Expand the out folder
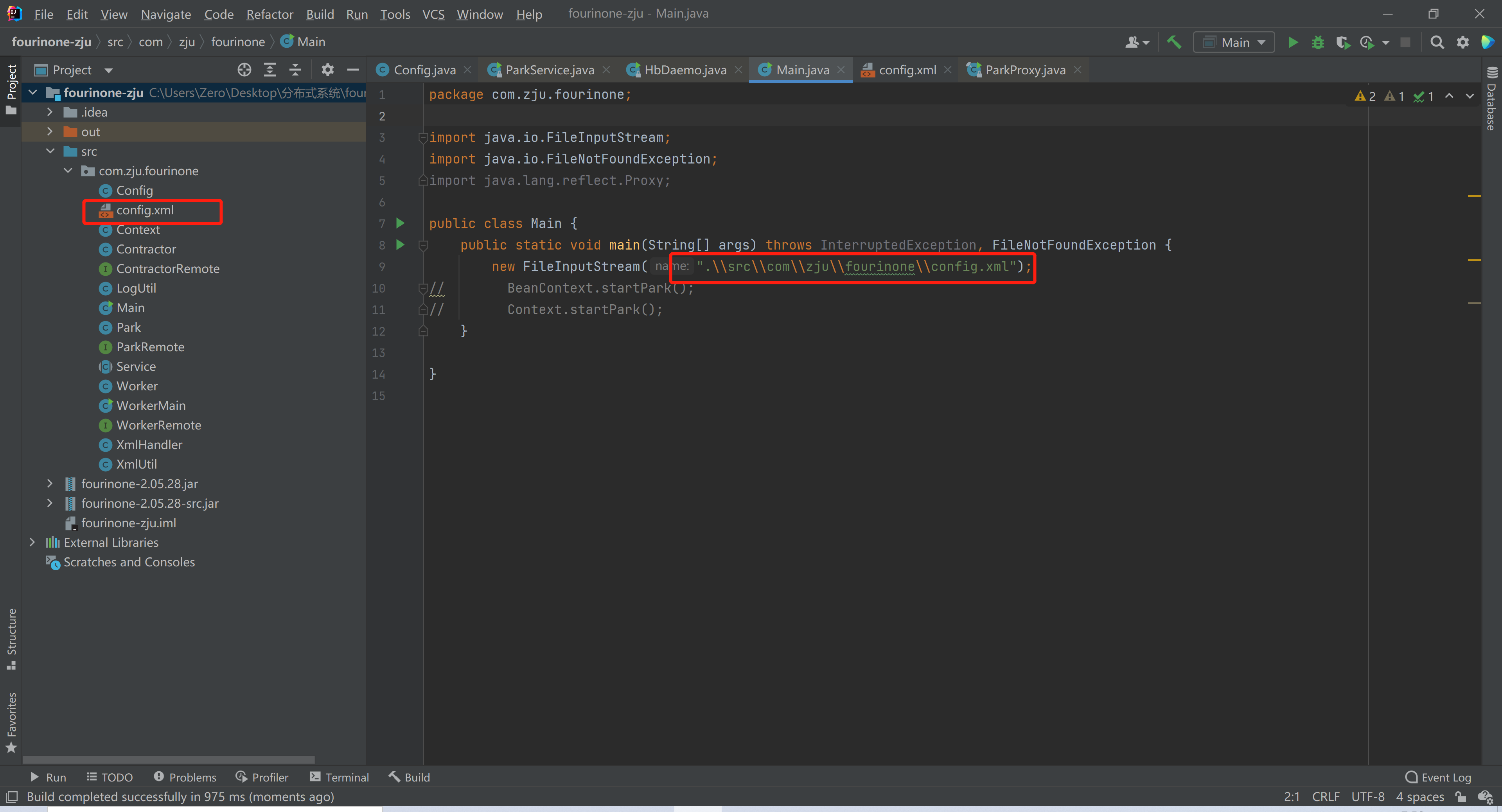The width and height of the screenshot is (1502, 812). point(50,132)
